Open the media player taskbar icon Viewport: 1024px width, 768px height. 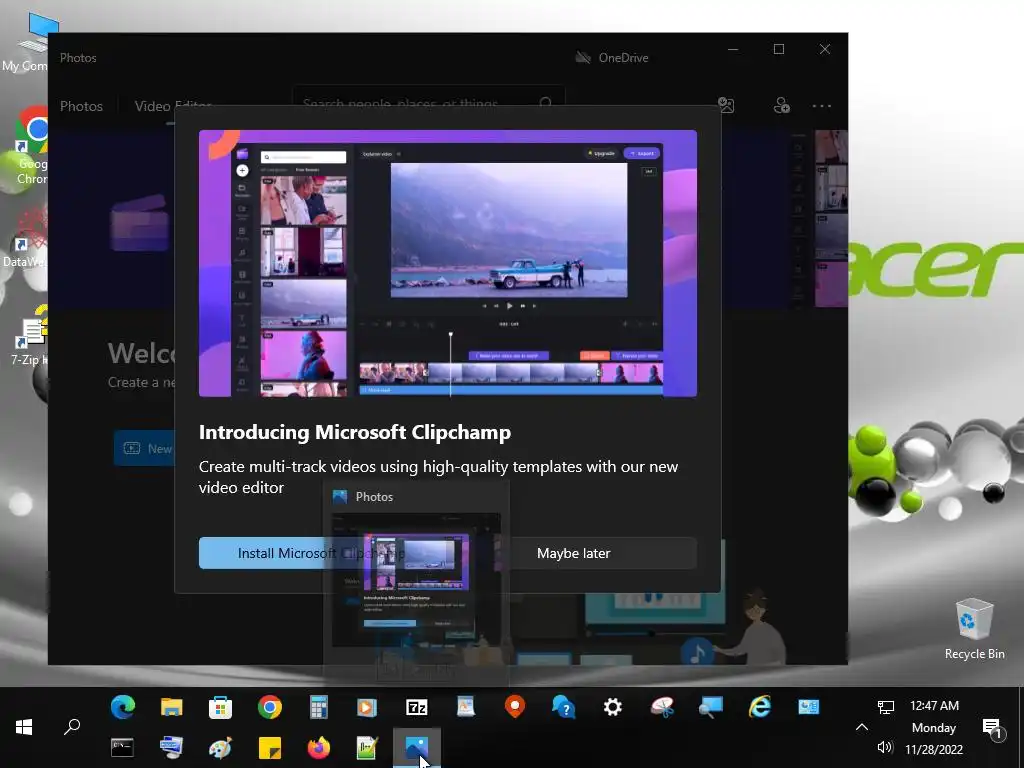[367, 707]
